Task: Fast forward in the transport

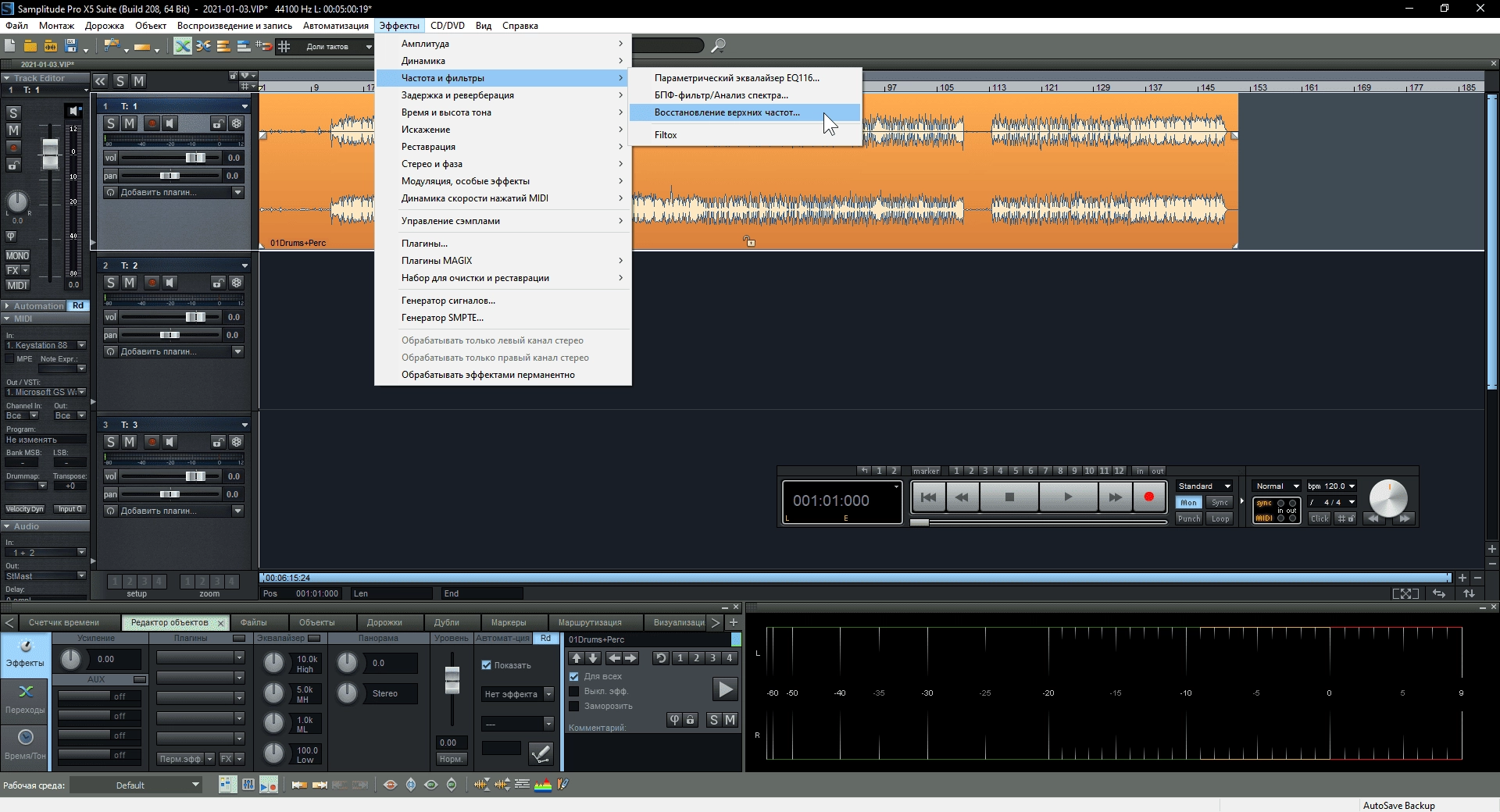Action: pos(1115,497)
